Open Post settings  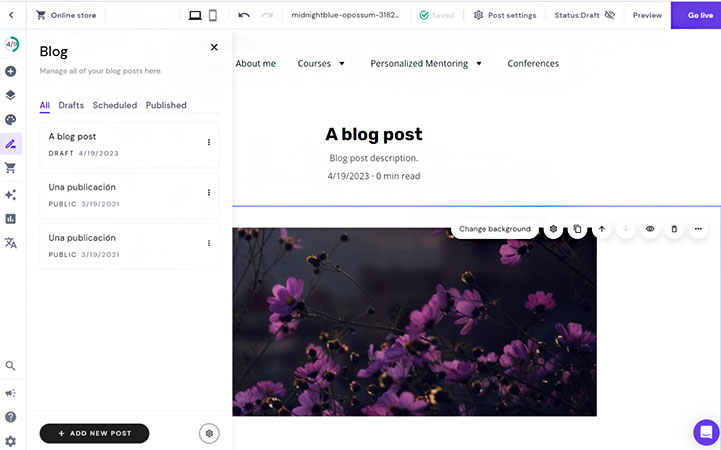[x=505, y=15]
